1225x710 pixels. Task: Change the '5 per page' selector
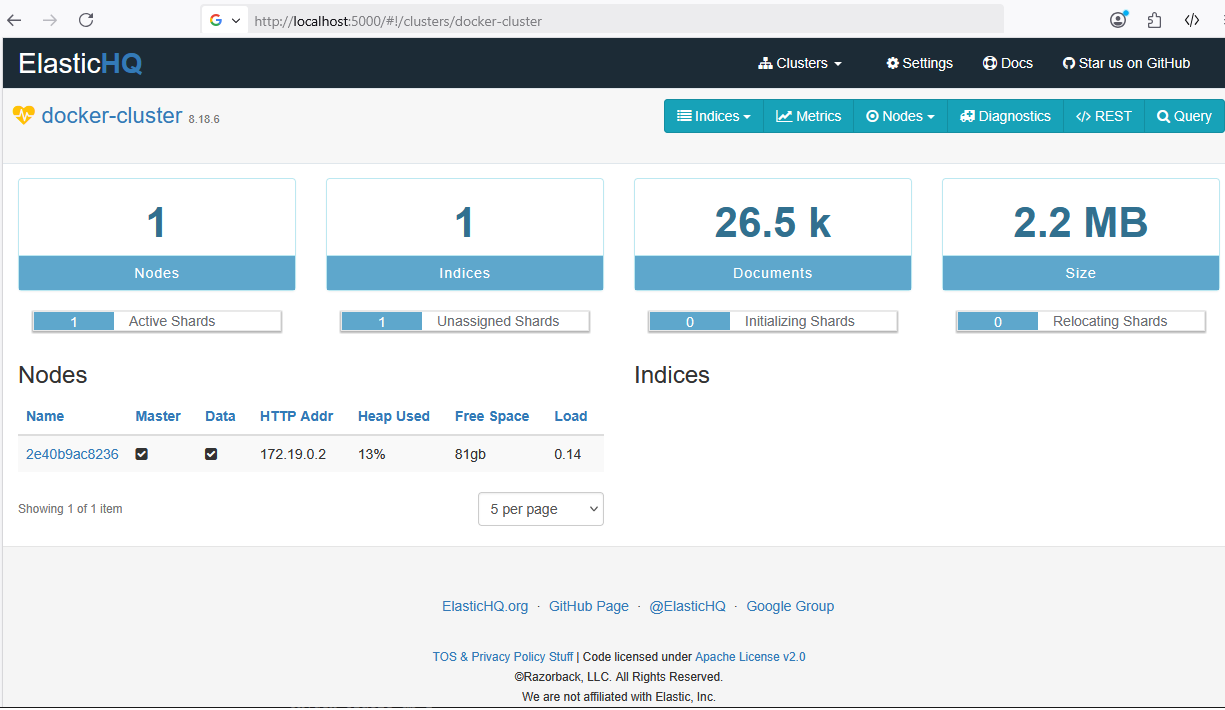[540, 509]
